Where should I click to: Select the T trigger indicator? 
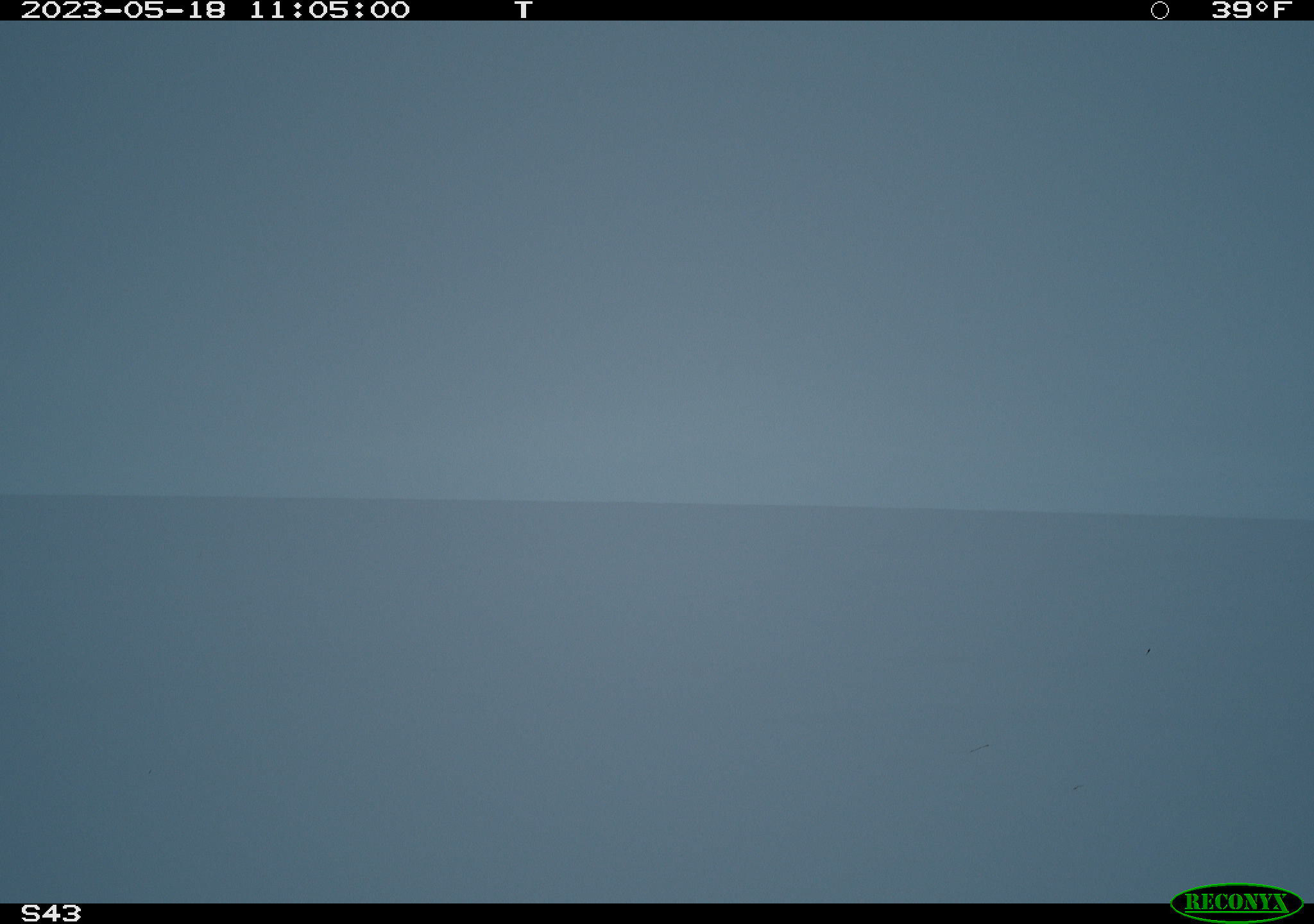tap(524, 10)
